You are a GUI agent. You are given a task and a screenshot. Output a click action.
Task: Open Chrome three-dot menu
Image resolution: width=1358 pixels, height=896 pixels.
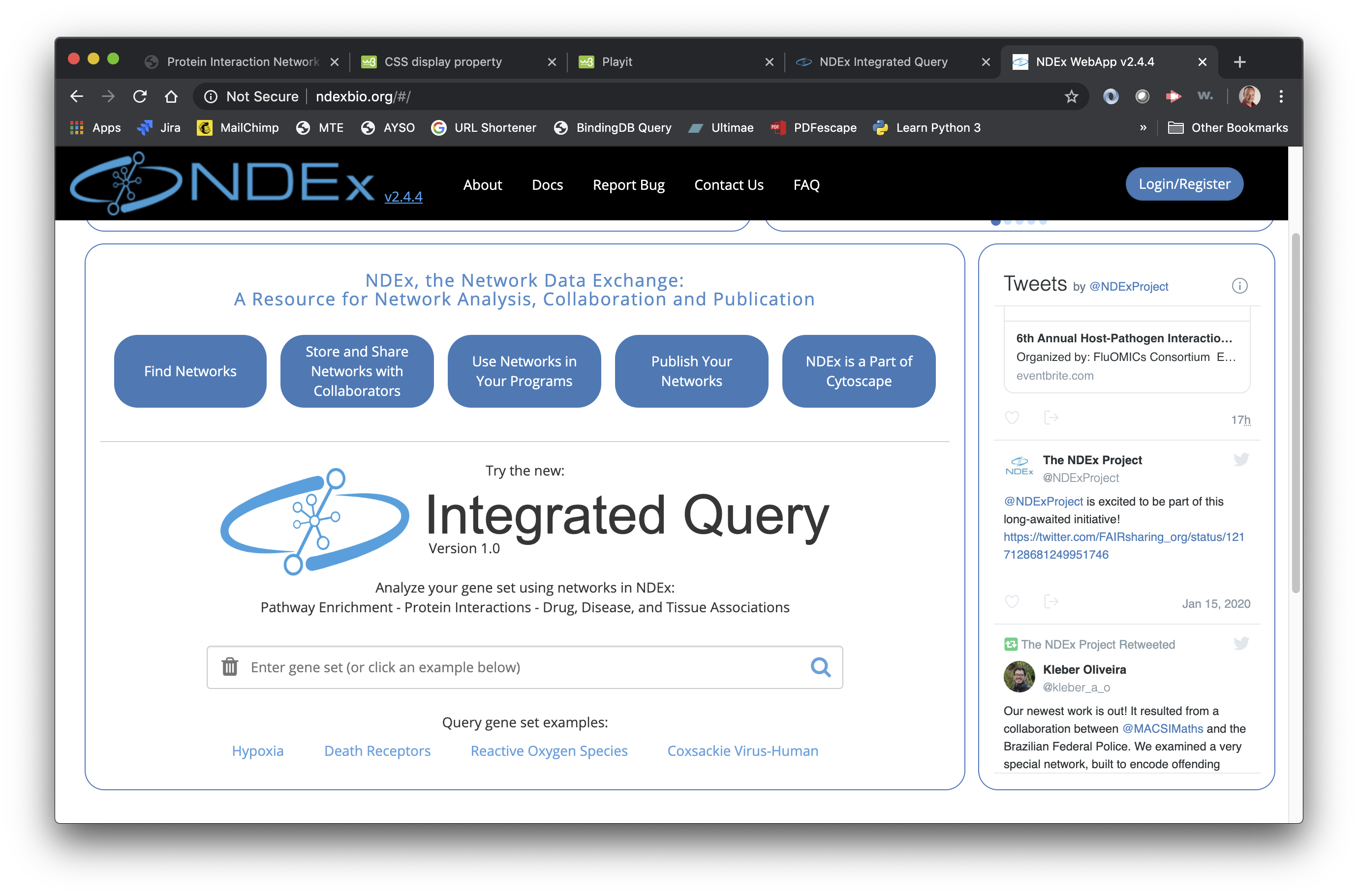(1281, 96)
